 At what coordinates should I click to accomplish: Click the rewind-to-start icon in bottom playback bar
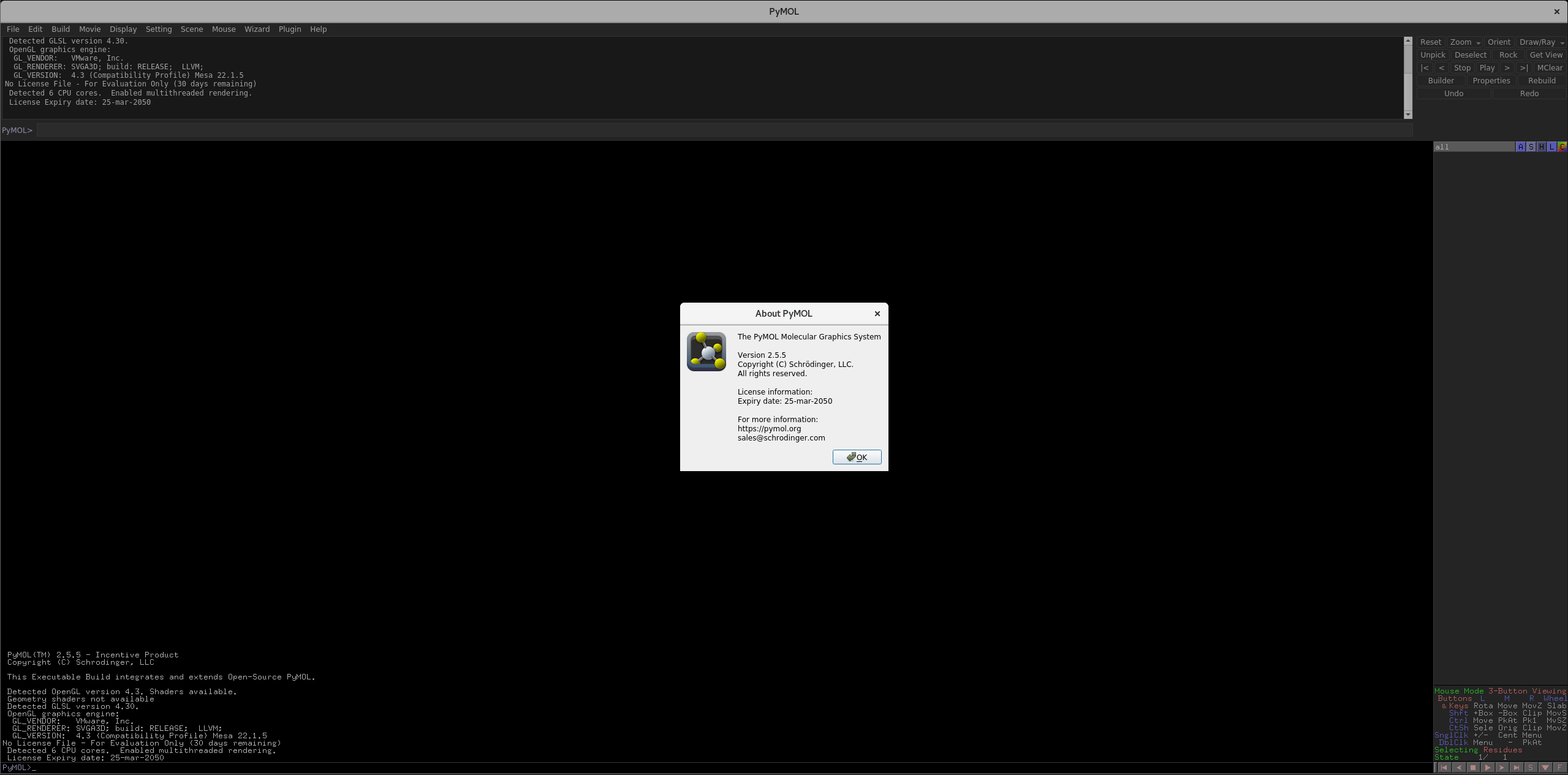(1444, 768)
